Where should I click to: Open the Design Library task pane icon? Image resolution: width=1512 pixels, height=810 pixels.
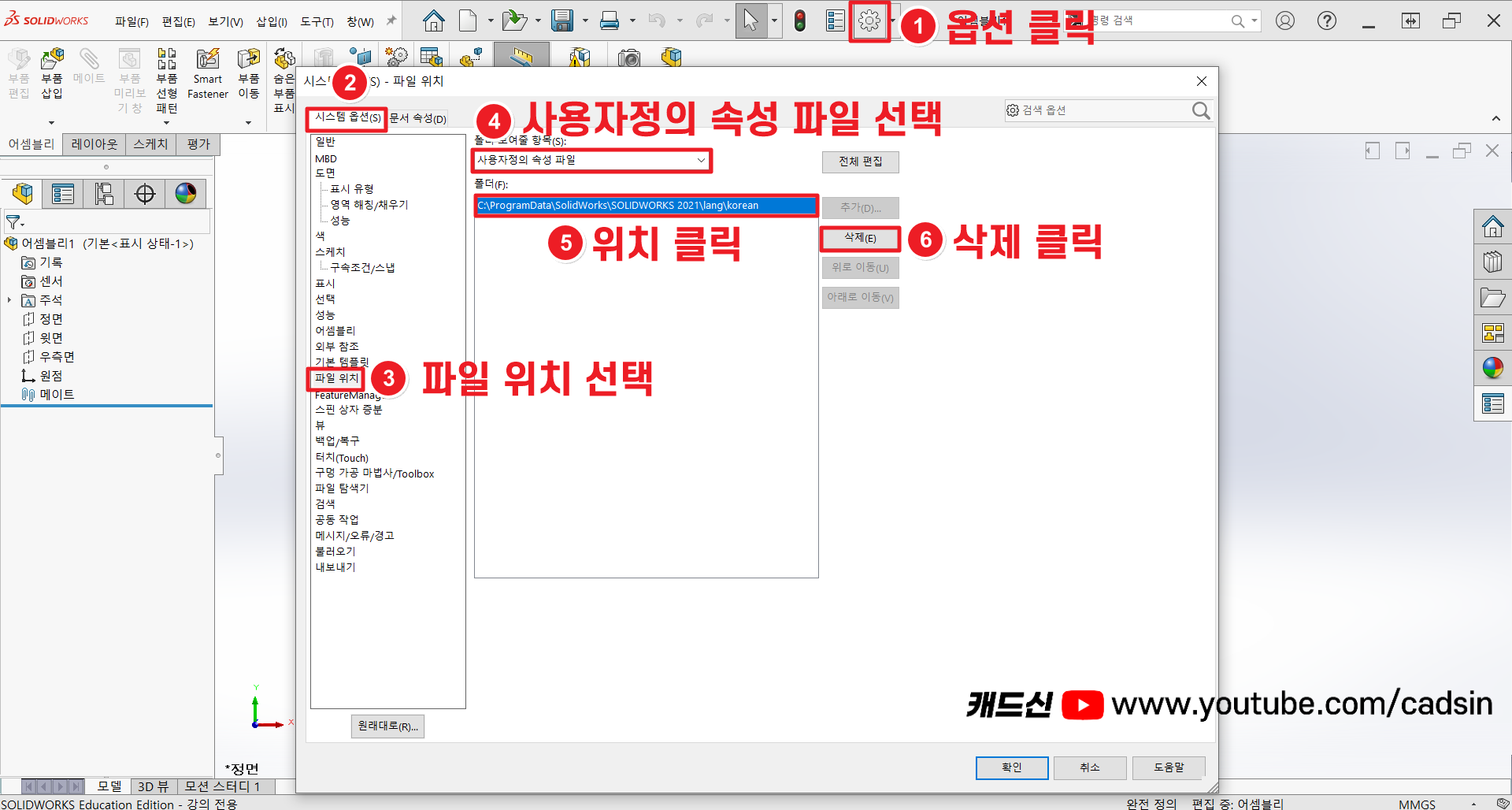pyautogui.click(x=1493, y=262)
